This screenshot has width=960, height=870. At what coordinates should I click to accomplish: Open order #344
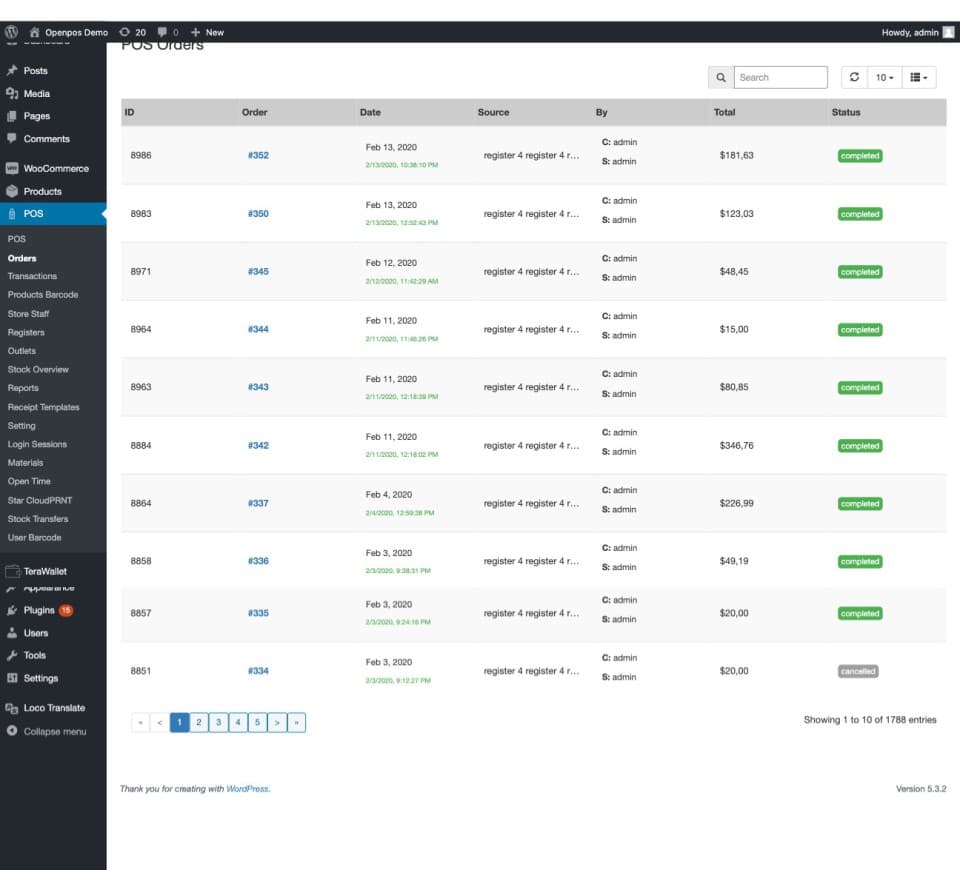click(258, 329)
